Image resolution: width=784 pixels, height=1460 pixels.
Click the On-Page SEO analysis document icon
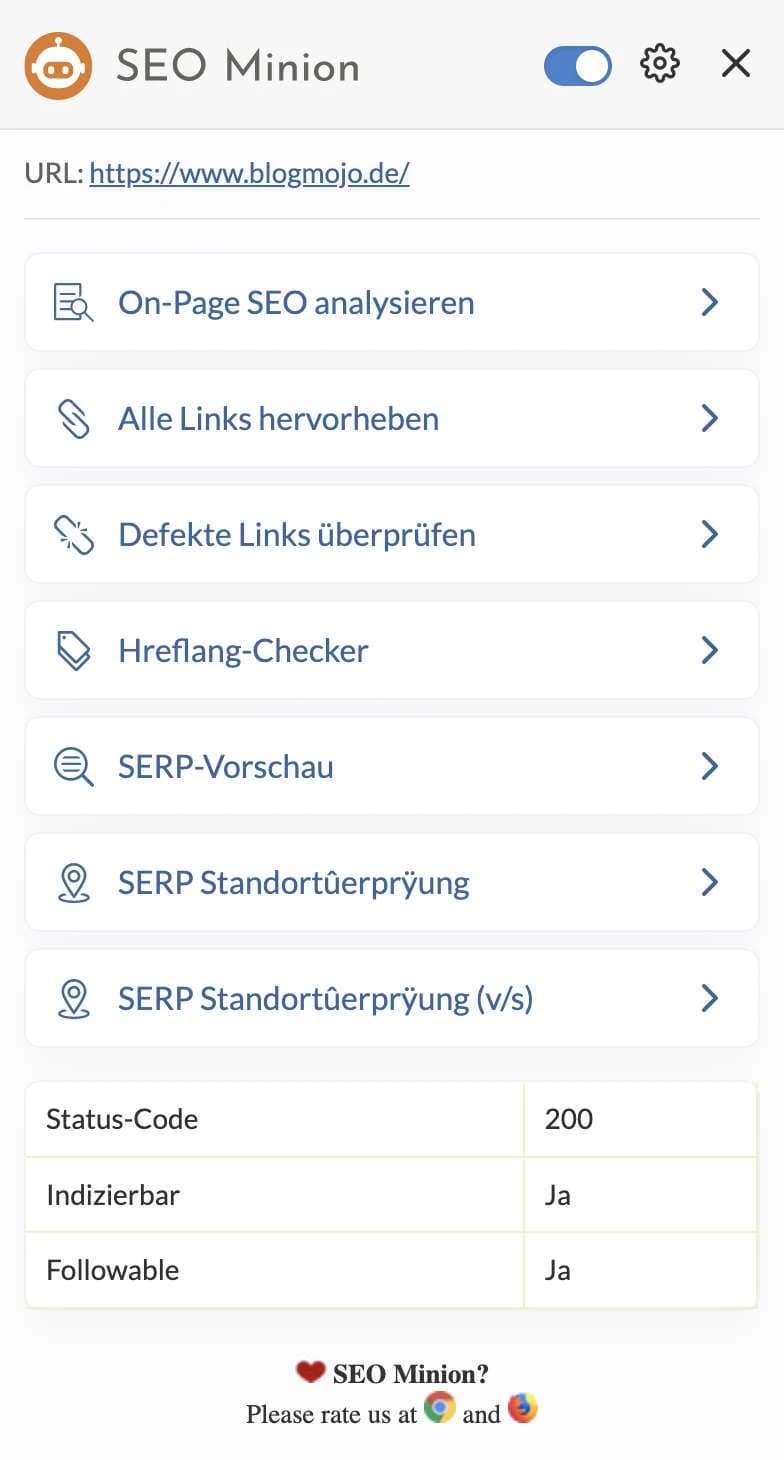pos(73,302)
